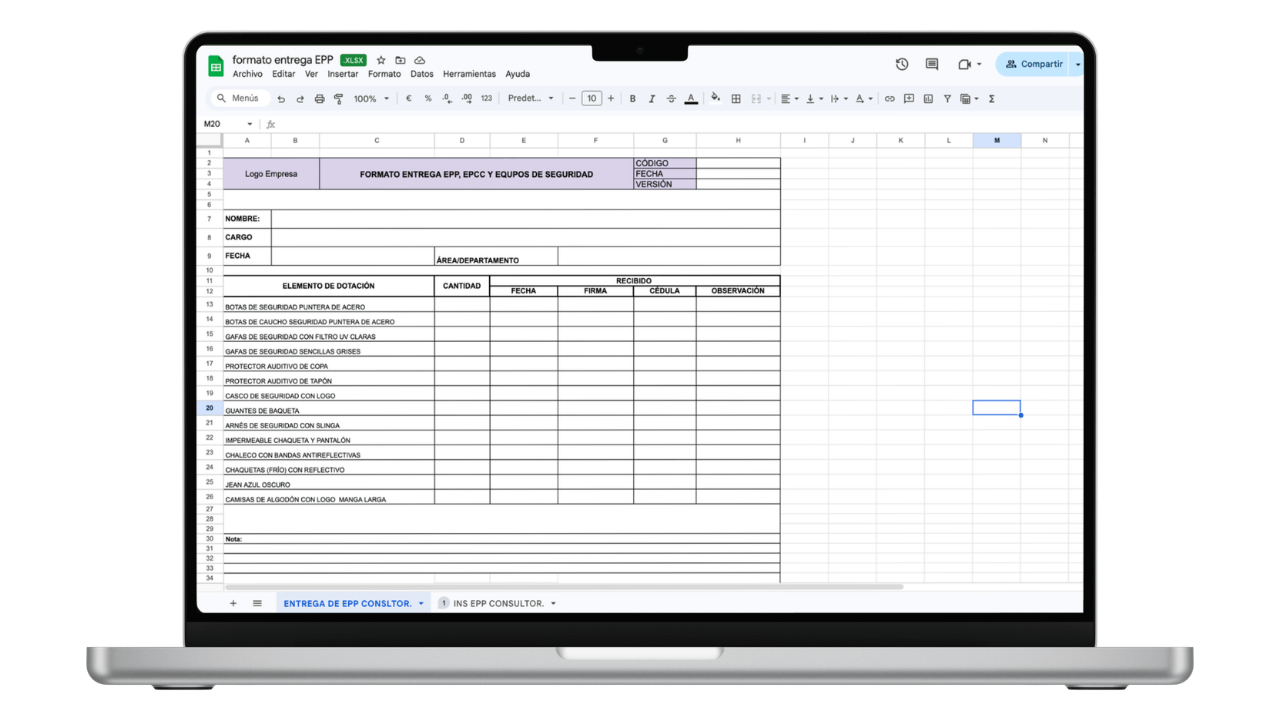Image resolution: width=1280 pixels, height=720 pixels.
Task: Open the fill color picker
Action: pos(715,99)
